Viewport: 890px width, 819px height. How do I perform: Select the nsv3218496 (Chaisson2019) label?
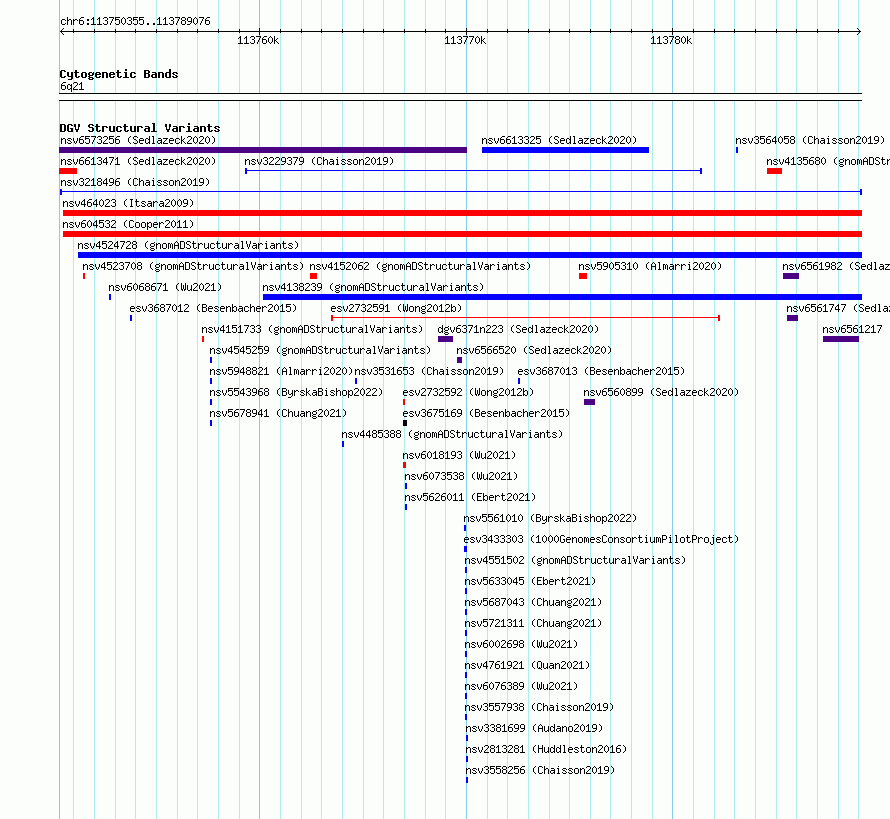coord(135,182)
